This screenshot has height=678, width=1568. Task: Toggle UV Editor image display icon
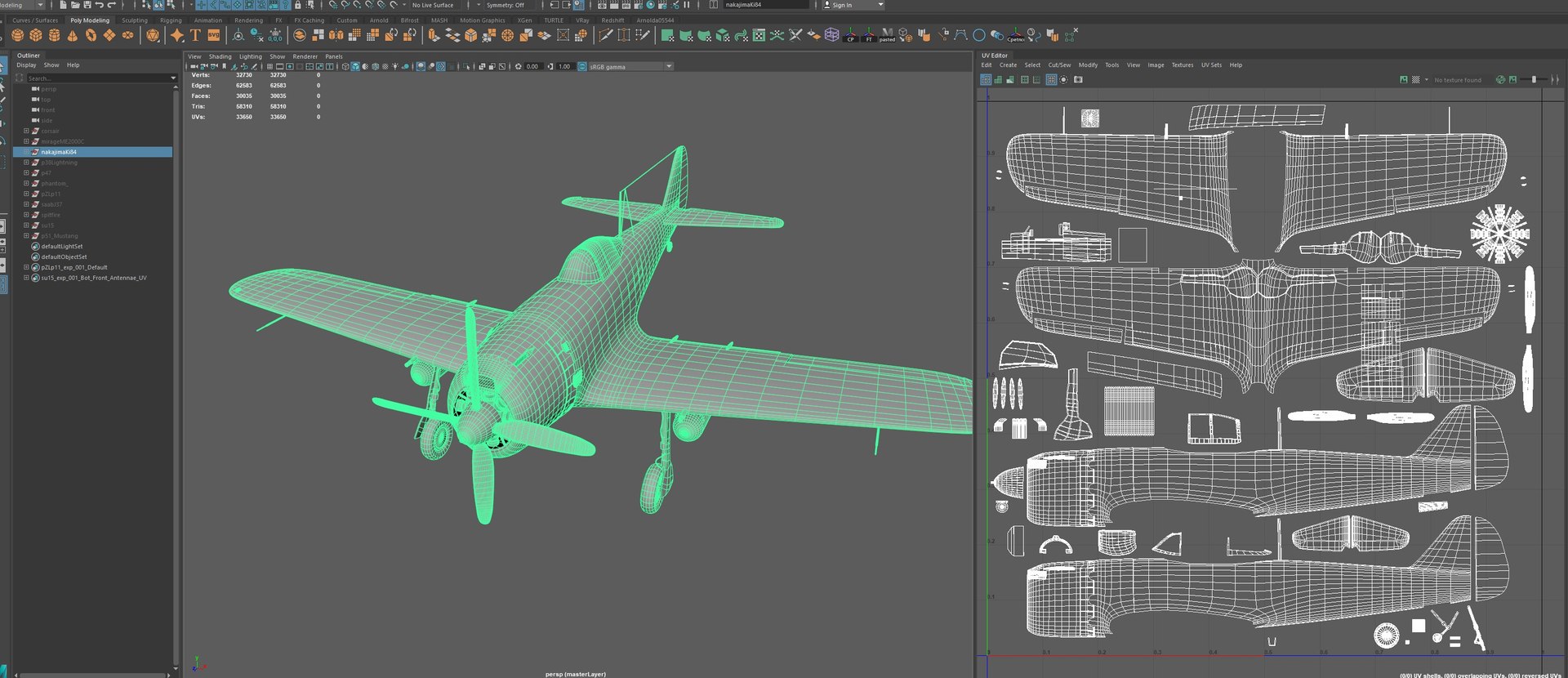(1404, 79)
